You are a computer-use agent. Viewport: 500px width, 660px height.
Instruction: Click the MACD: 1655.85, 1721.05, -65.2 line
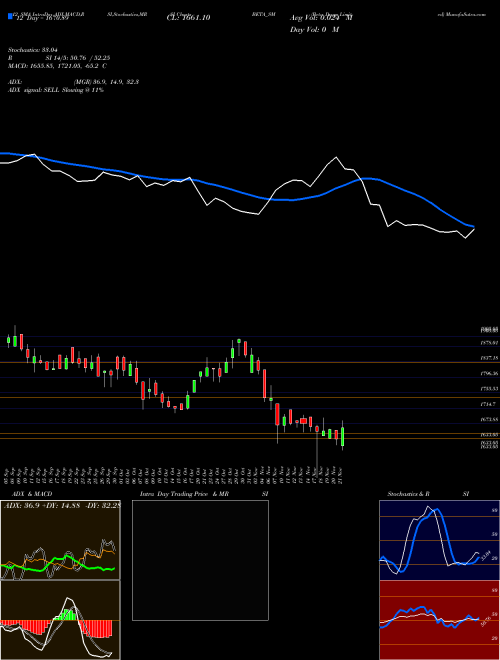(57, 66)
